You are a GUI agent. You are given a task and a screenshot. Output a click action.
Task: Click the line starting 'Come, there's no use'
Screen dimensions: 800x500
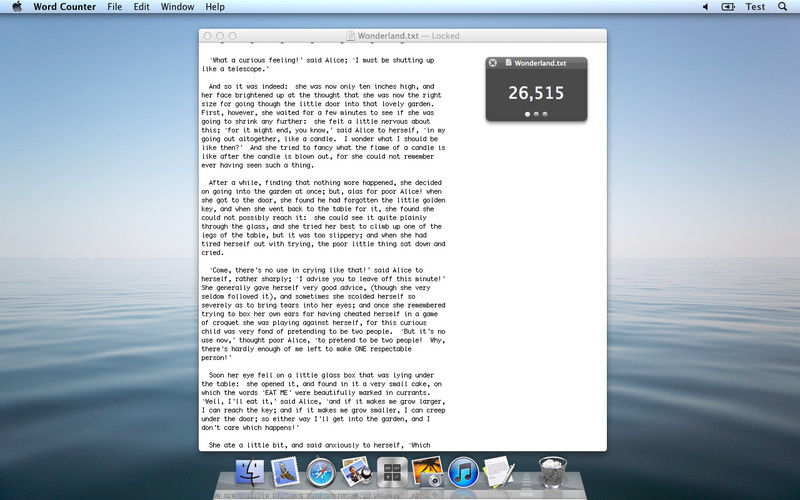click(x=316, y=270)
